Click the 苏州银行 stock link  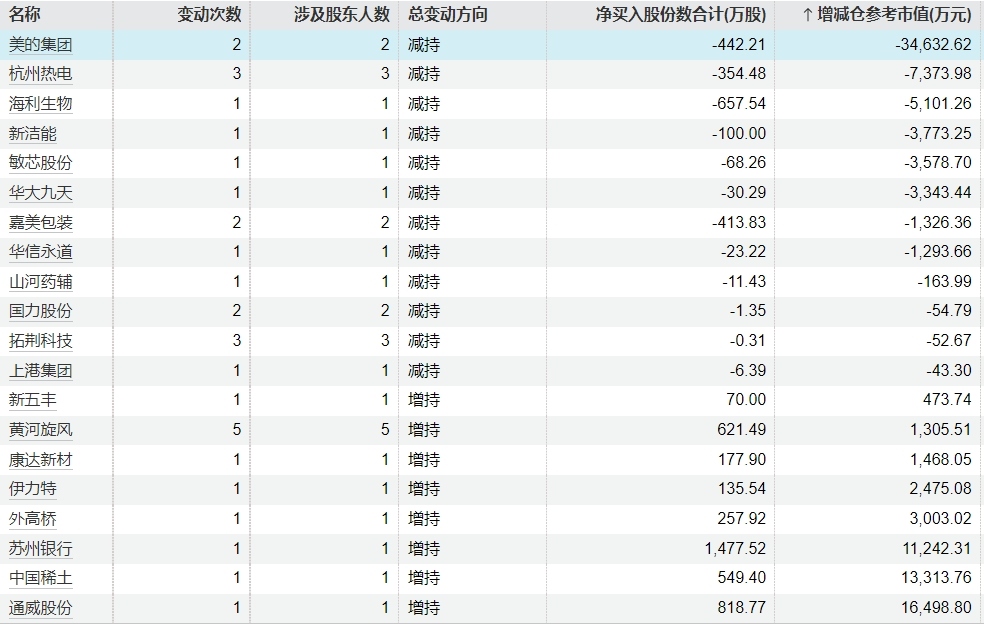[x=40, y=548]
